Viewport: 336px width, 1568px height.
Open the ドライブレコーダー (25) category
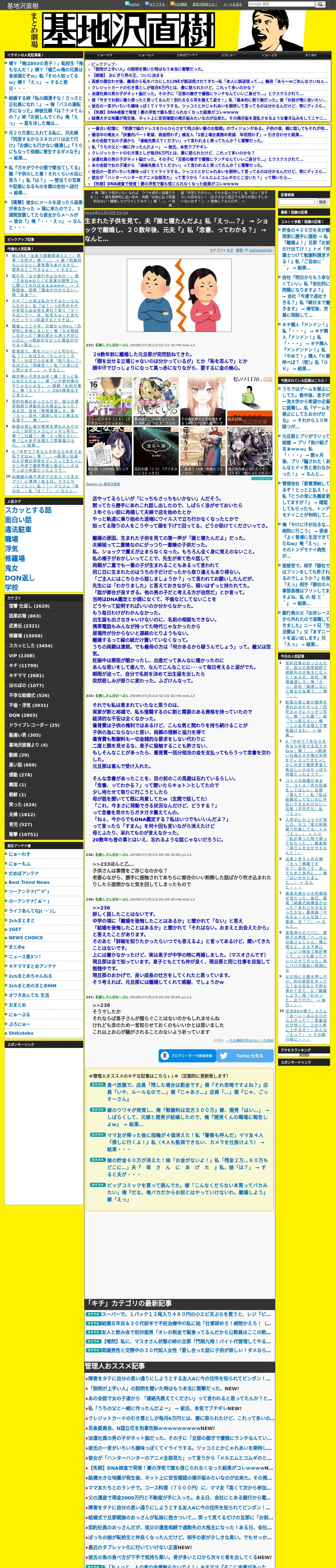coord(44,725)
